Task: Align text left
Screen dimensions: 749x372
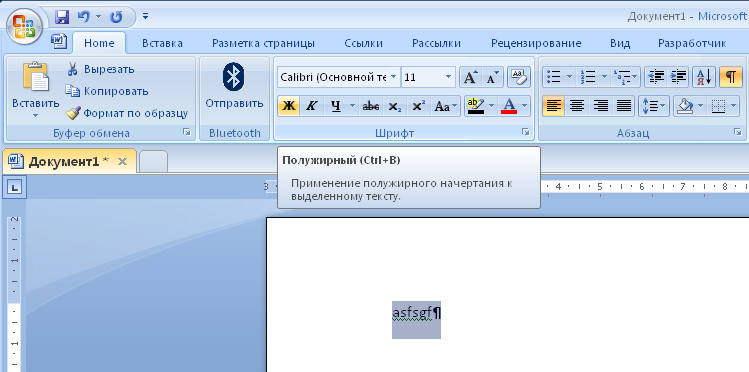Action: pos(554,106)
